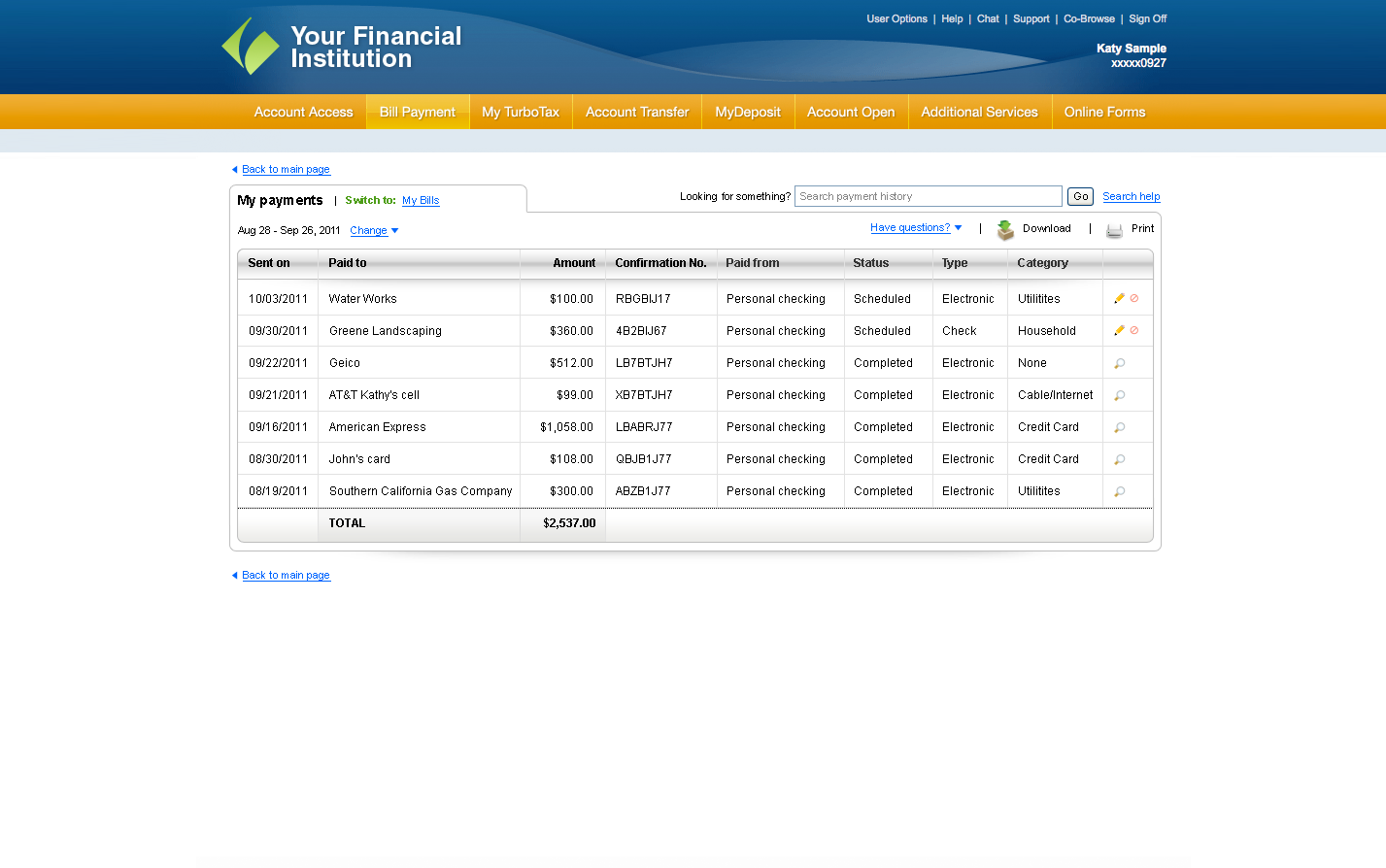Expand the Change date range dropdown

[x=374, y=230]
